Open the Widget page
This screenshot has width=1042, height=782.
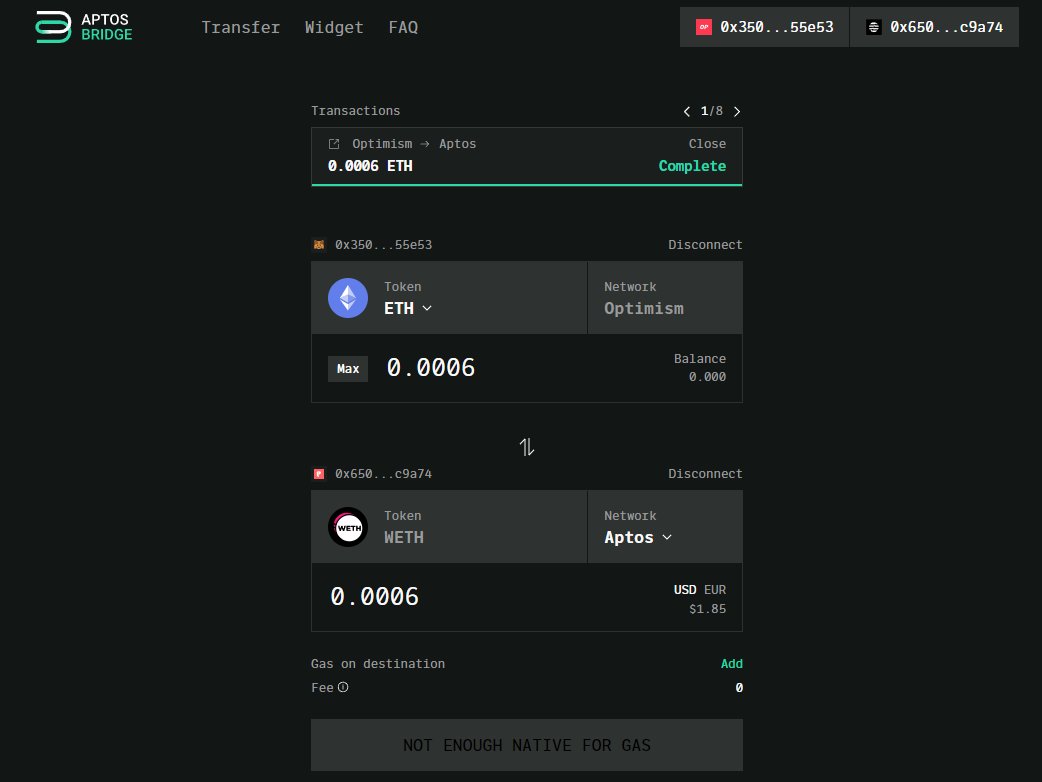click(334, 27)
